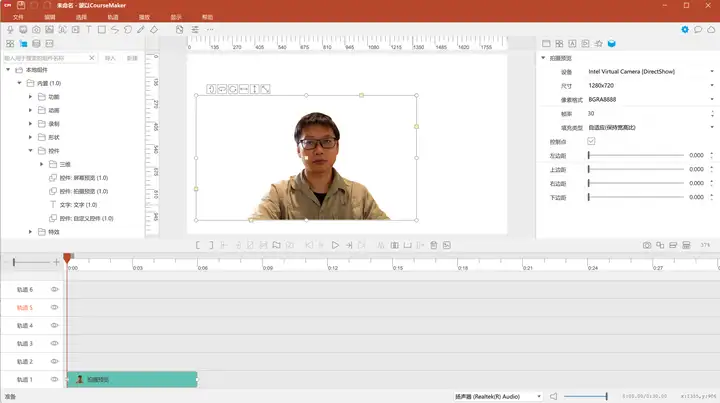The image size is (720, 403).
Task: Click the bottom margin slider track
Action: pos(636,197)
